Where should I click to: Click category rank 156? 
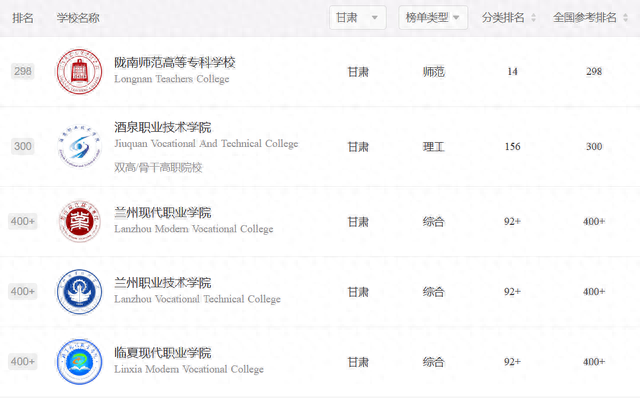coord(512,147)
